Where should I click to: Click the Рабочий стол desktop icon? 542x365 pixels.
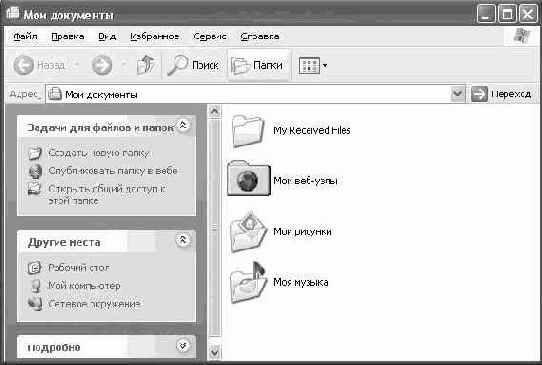pyautogui.click(x=35, y=268)
